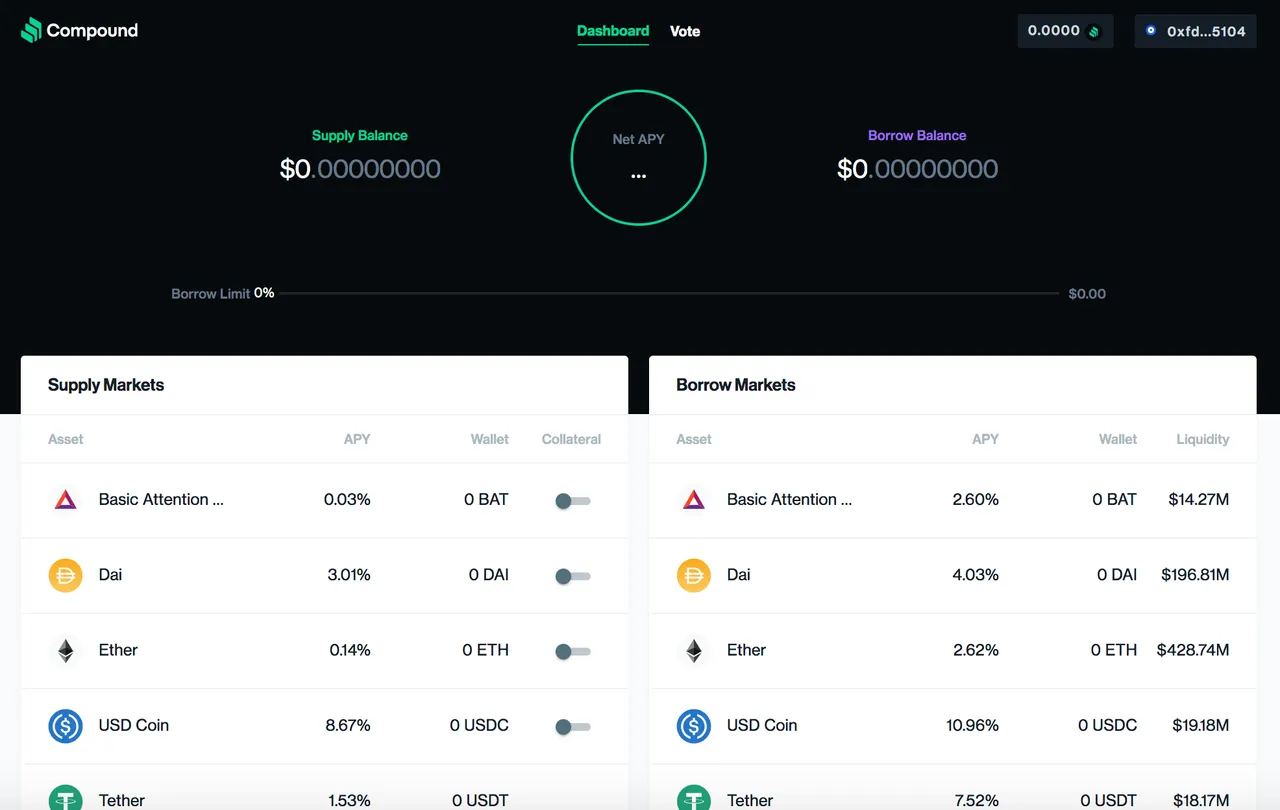Click the $19.18M USD Coin liquidity value
Image resolution: width=1280 pixels, height=810 pixels.
[x=1199, y=725]
